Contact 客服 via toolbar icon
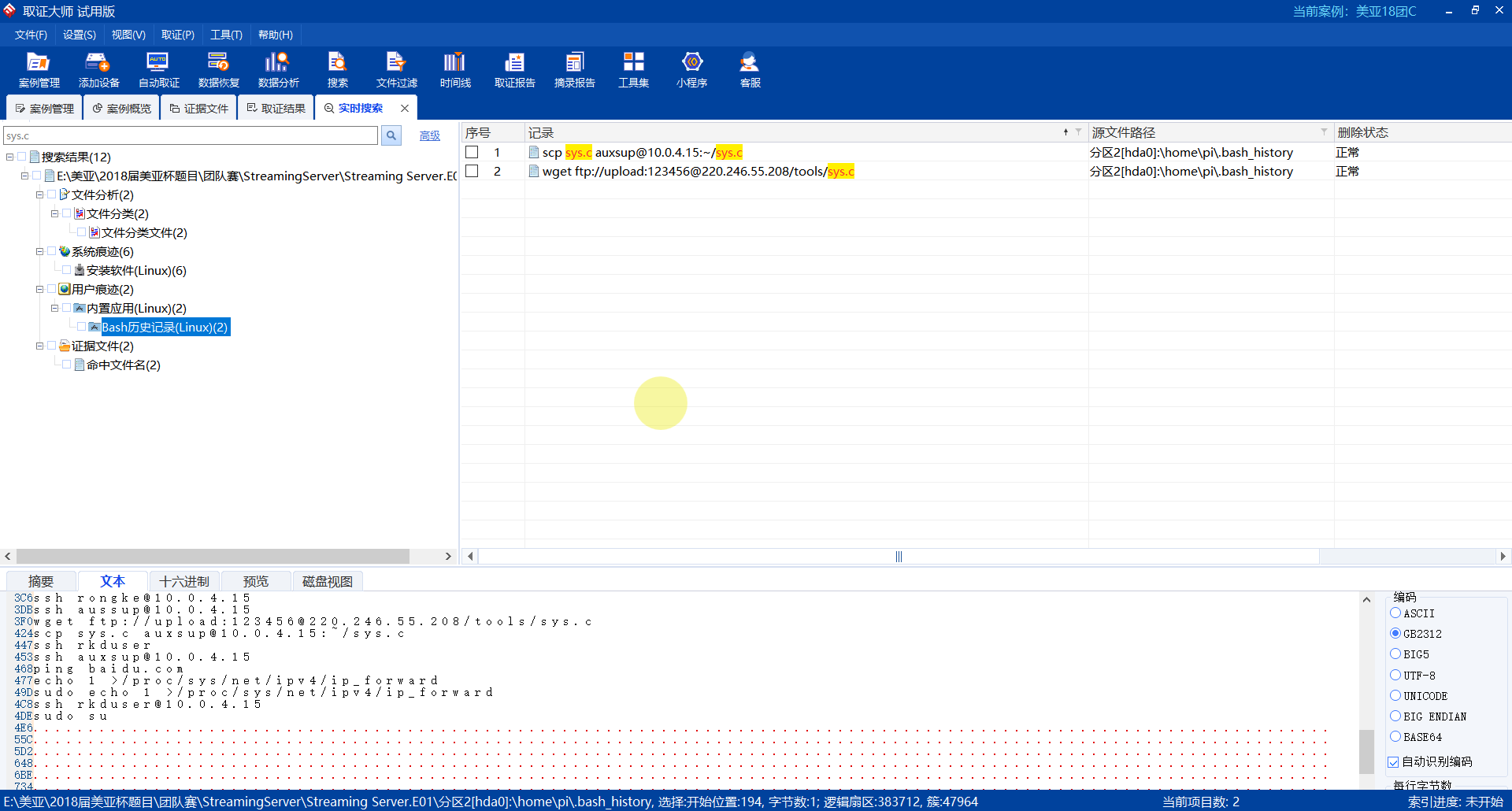The image size is (1512, 811). tap(750, 69)
